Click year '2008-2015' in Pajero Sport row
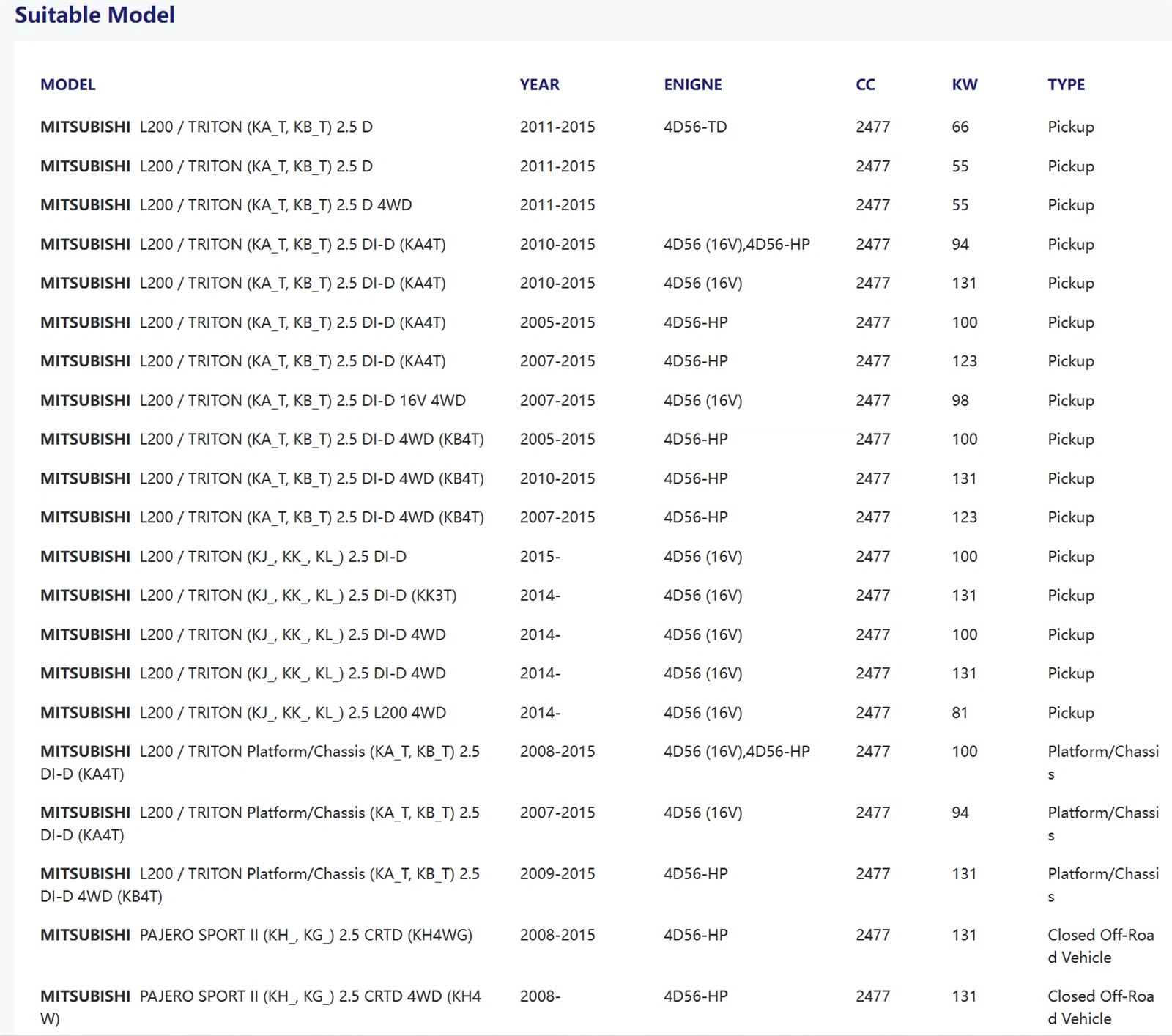 (x=557, y=936)
